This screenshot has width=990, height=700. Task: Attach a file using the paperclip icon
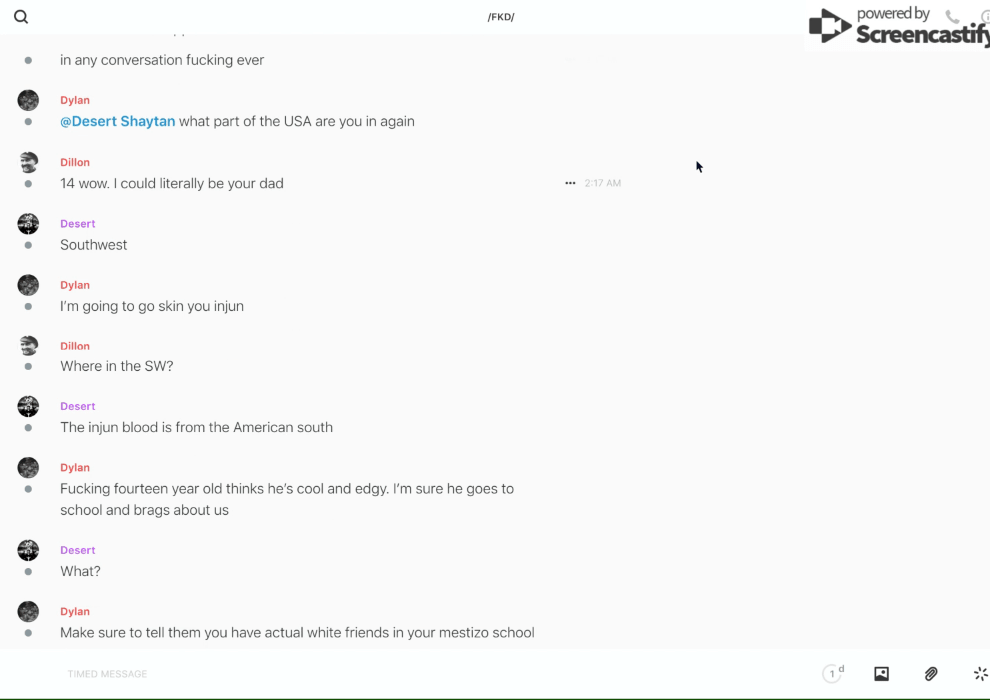click(931, 674)
